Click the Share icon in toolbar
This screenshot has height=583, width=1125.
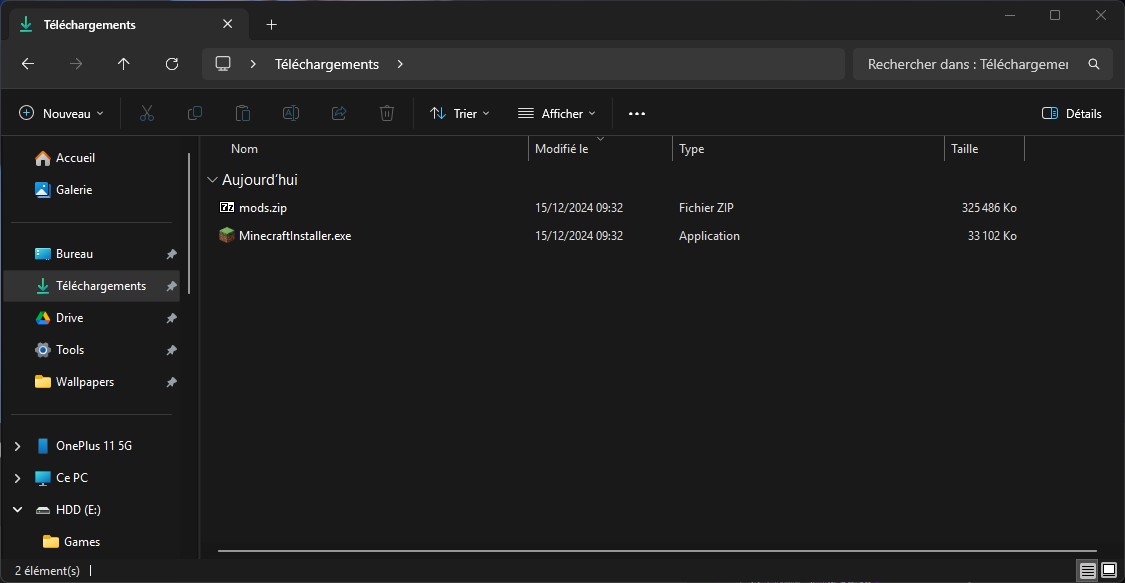(339, 114)
